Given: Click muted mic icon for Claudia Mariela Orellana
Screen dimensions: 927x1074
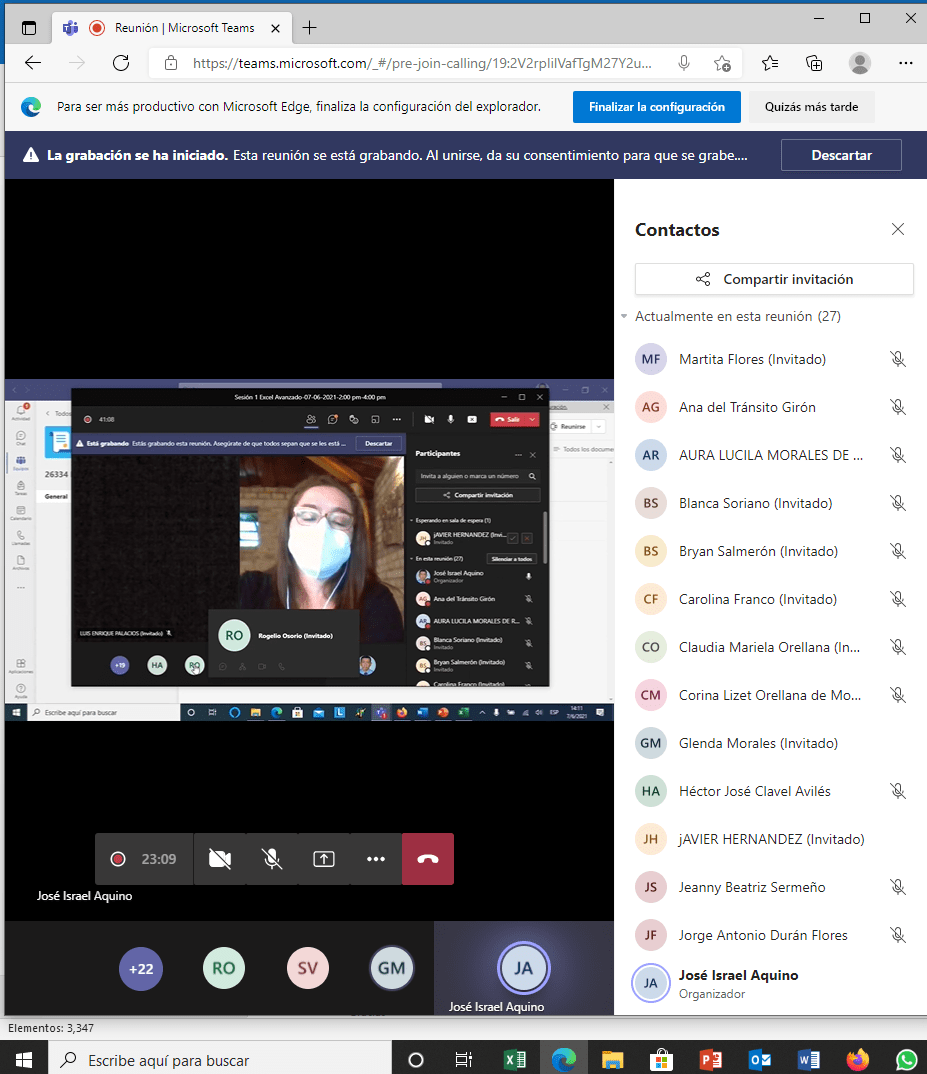Looking at the screenshot, I should [x=898, y=647].
